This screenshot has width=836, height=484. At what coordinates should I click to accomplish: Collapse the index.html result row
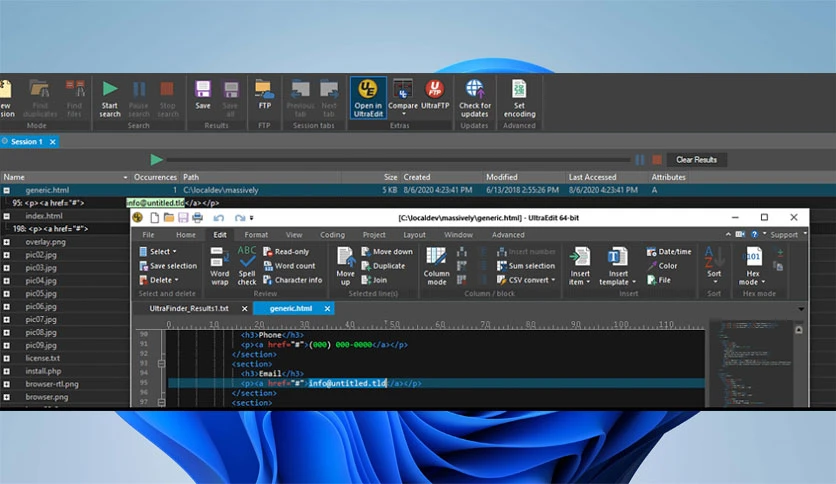click(6, 216)
